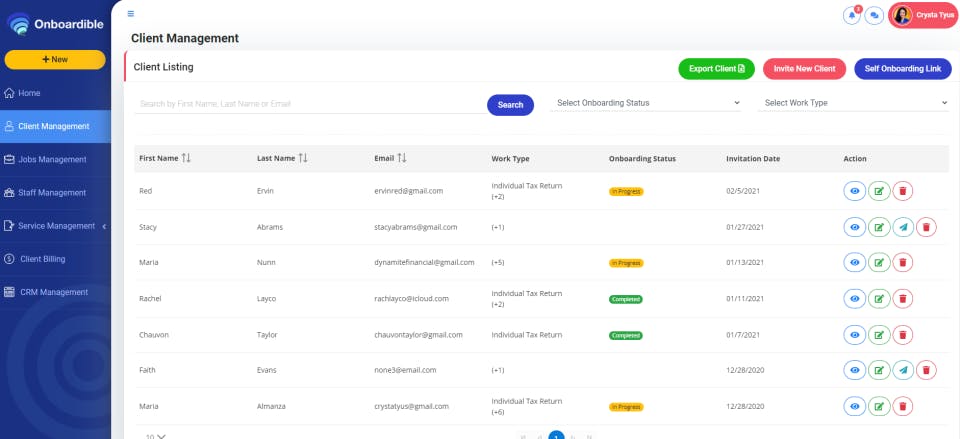This screenshot has width=960, height=439.
Task: Click Completed status for Rachel Layco
Action: [625, 299]
